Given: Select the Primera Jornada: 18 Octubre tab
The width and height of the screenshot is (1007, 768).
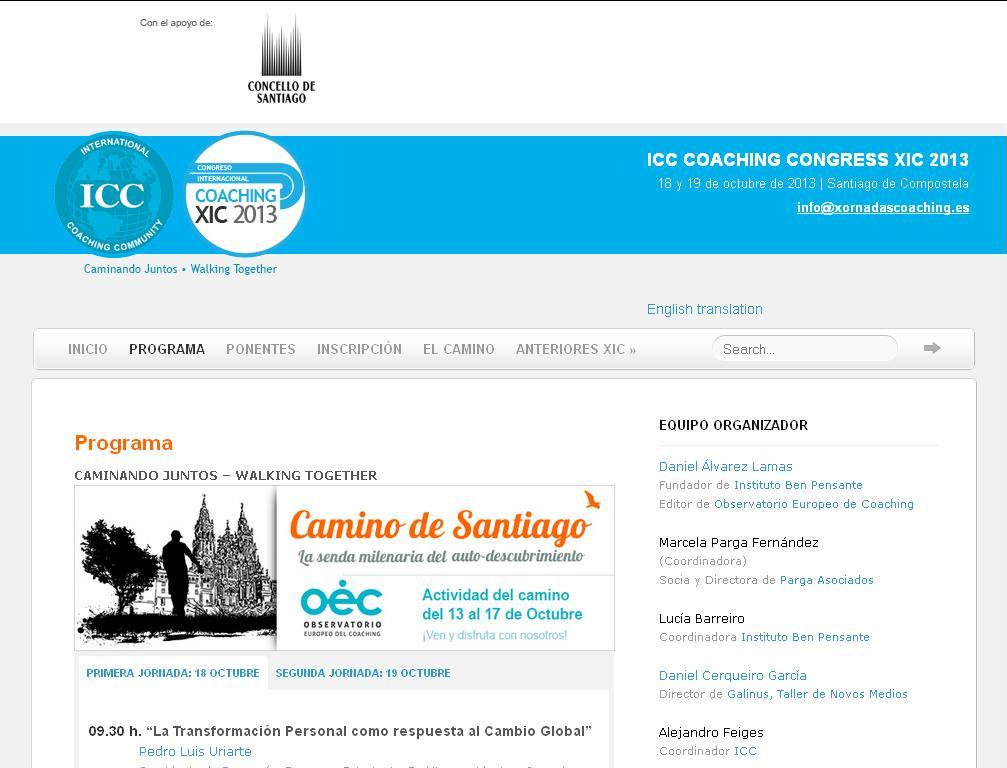Looking at the screenshot, I should coord(172,673).
